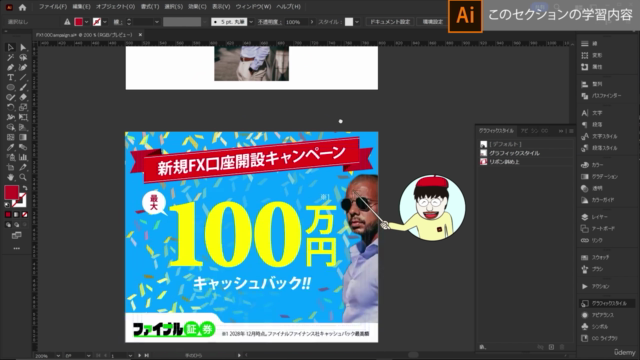Select the Column Graph tool
Screen dimensions: 640x360
pos(23,157)
